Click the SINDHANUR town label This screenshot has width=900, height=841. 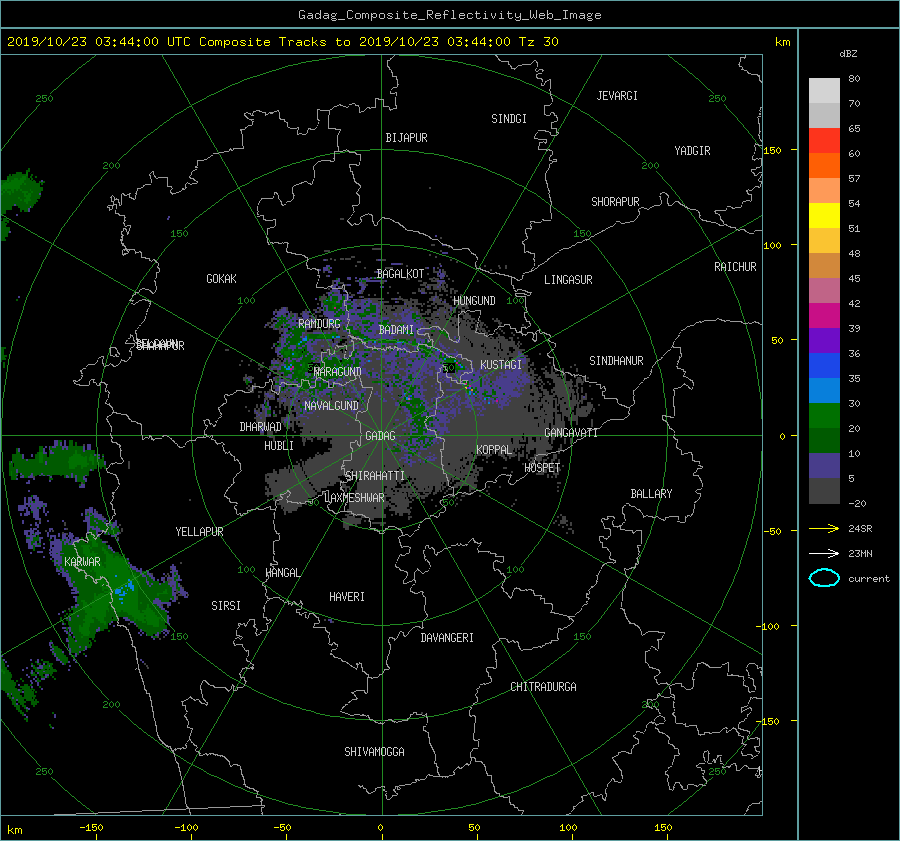616,361
